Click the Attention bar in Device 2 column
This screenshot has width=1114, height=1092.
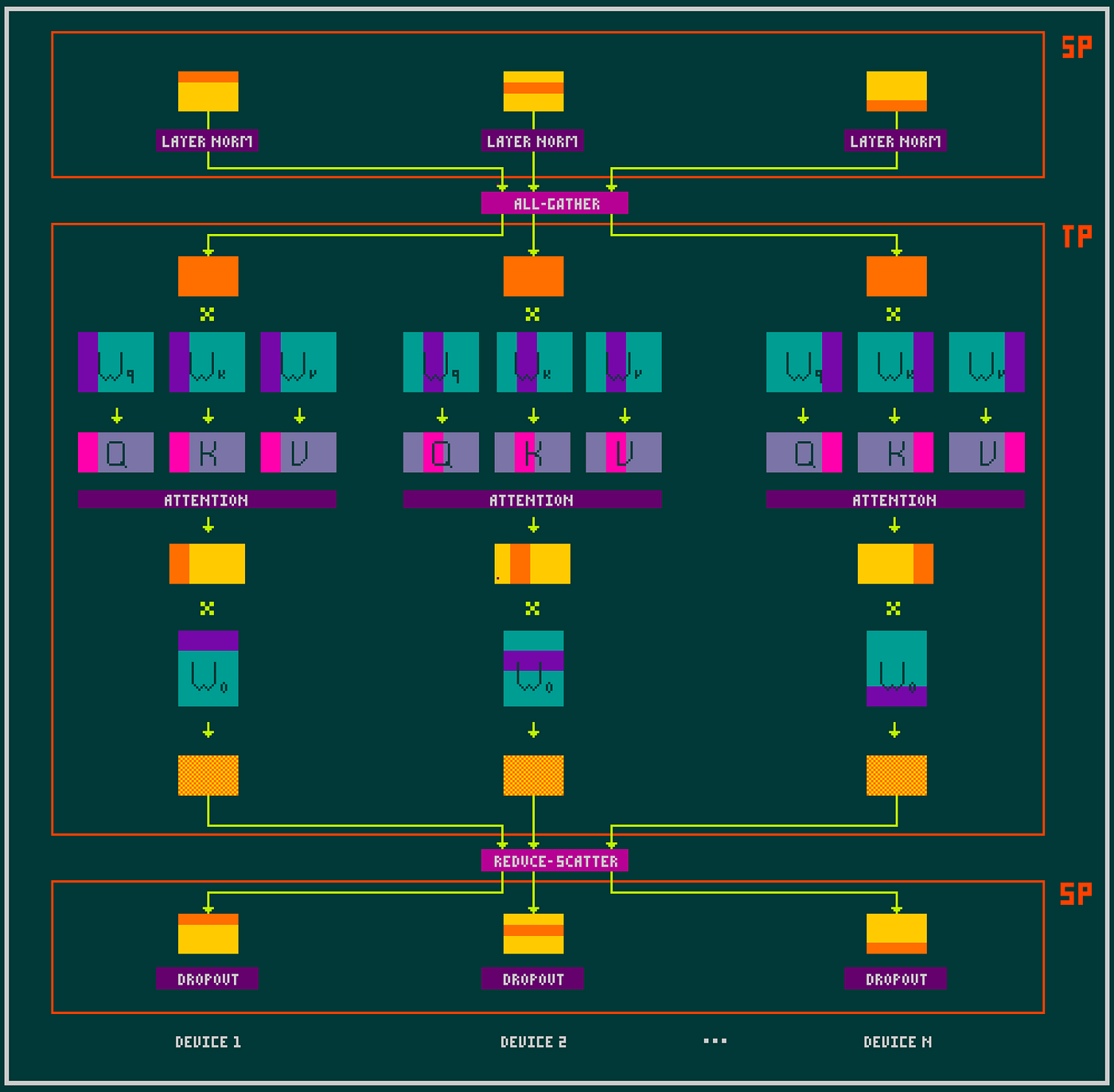pyautogui.click(x=532, y=499)
